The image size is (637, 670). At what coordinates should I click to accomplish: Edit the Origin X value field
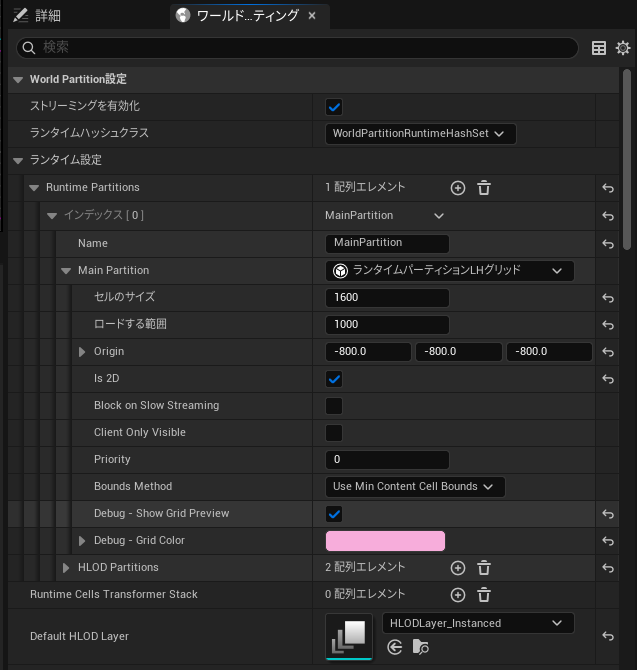pyautogui.click(x=368, y=352)
